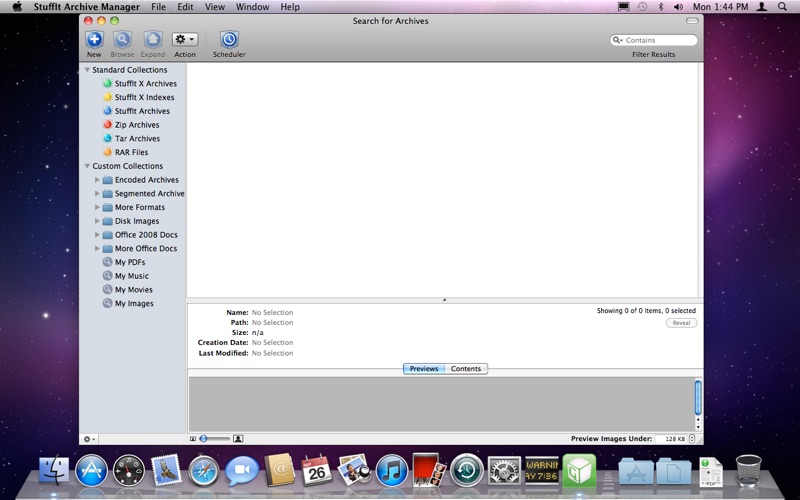Select StuffIt X Archives collection

click(x=145, y=84)
